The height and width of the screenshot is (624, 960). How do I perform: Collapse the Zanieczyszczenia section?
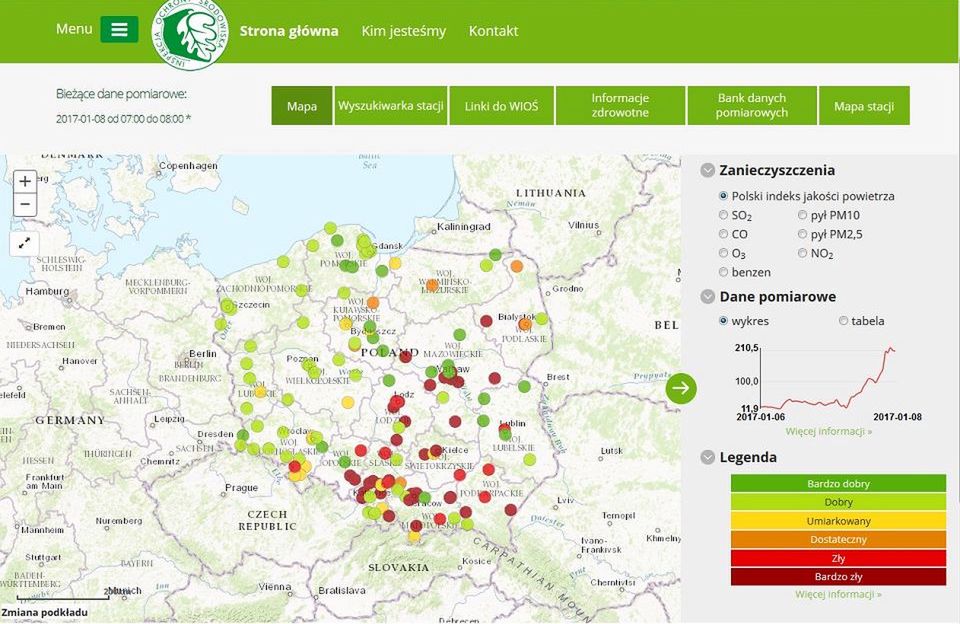[x=708, y=171]
